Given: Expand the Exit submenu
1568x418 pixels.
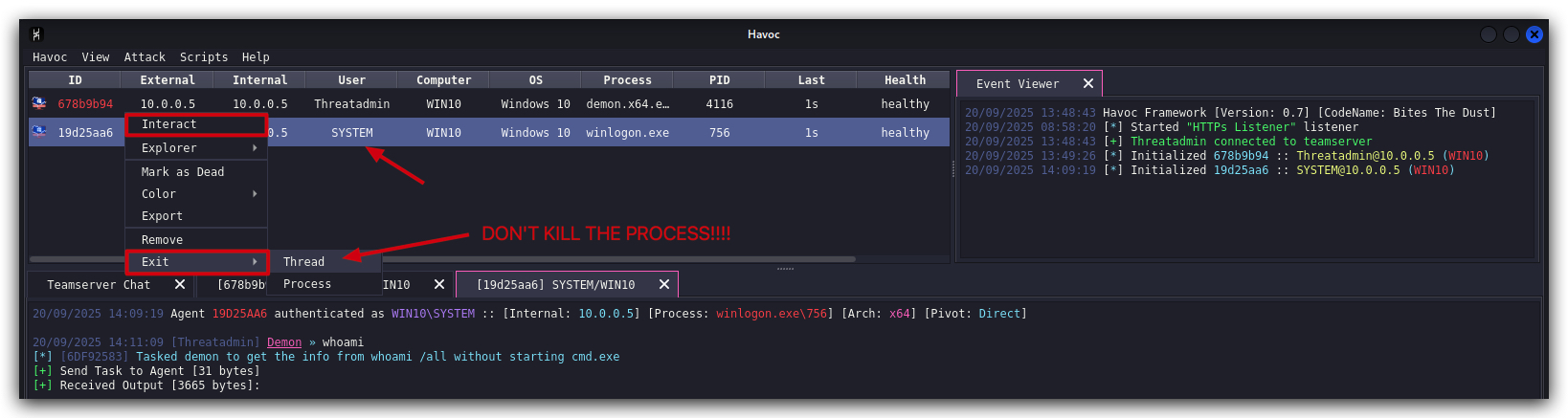Looking at the screenshot, I should 196,262.
